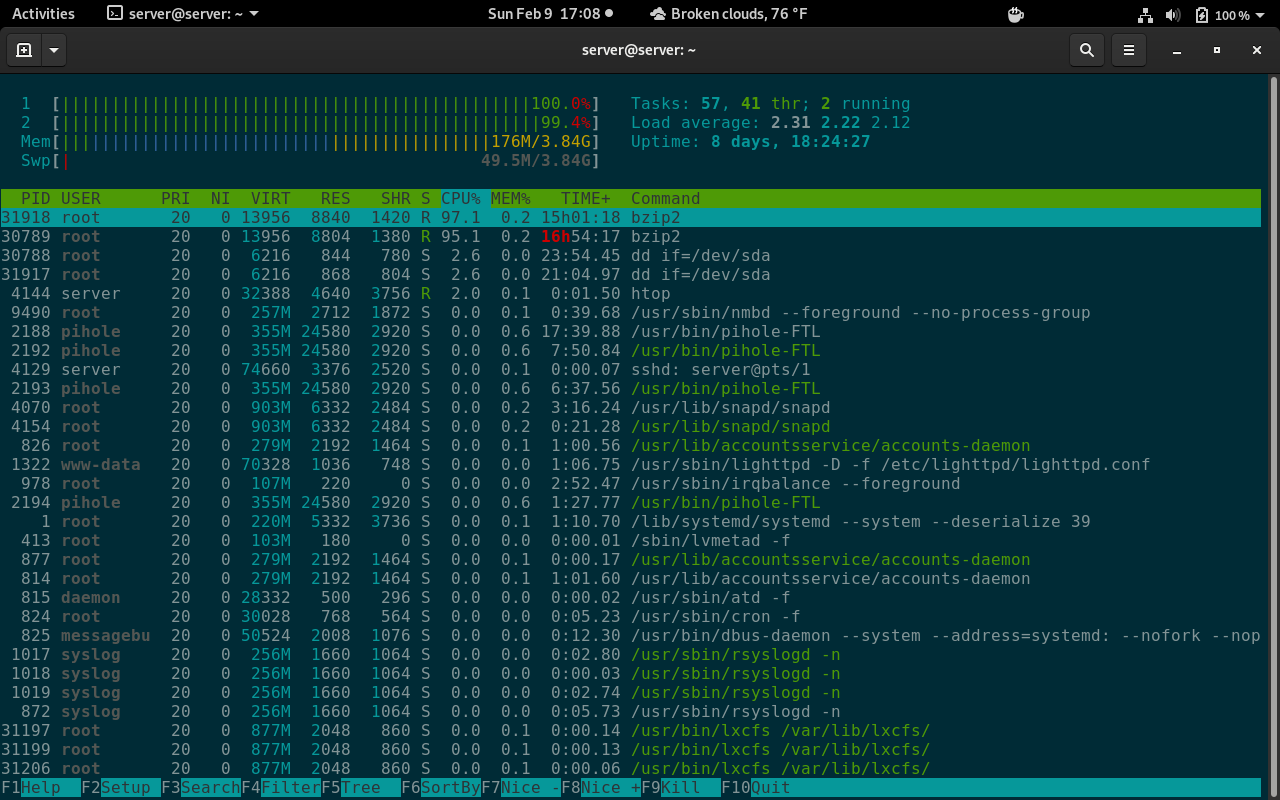Open the network status icon
The height and width of the screenshot is (800, 1280).
(x=1146, y=14)
